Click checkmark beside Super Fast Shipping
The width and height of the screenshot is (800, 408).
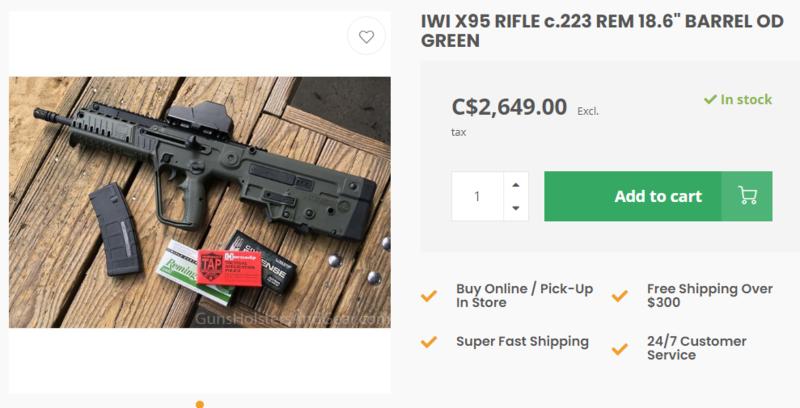[429, 342]
